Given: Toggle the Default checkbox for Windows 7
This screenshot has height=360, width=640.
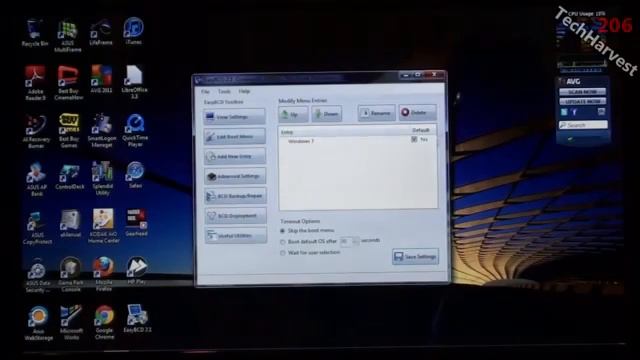Looking at the screenshot, I should (414, 140).
